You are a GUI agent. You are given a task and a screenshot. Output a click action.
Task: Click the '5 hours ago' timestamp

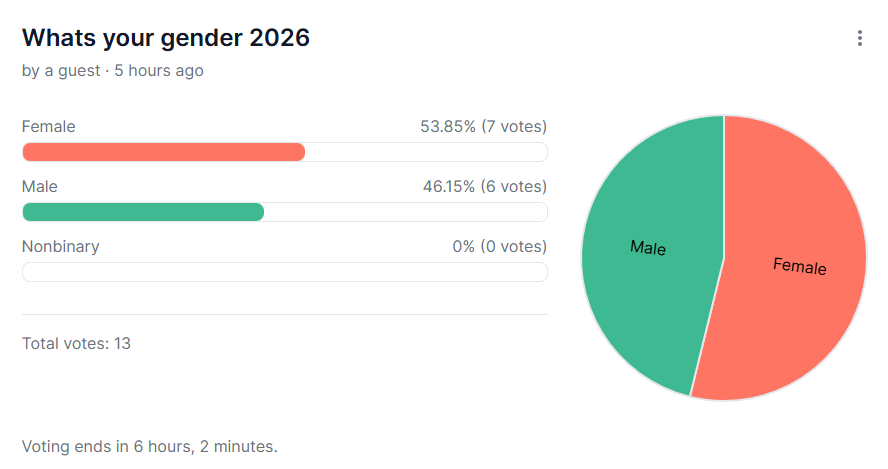click(x=159, y=71)
